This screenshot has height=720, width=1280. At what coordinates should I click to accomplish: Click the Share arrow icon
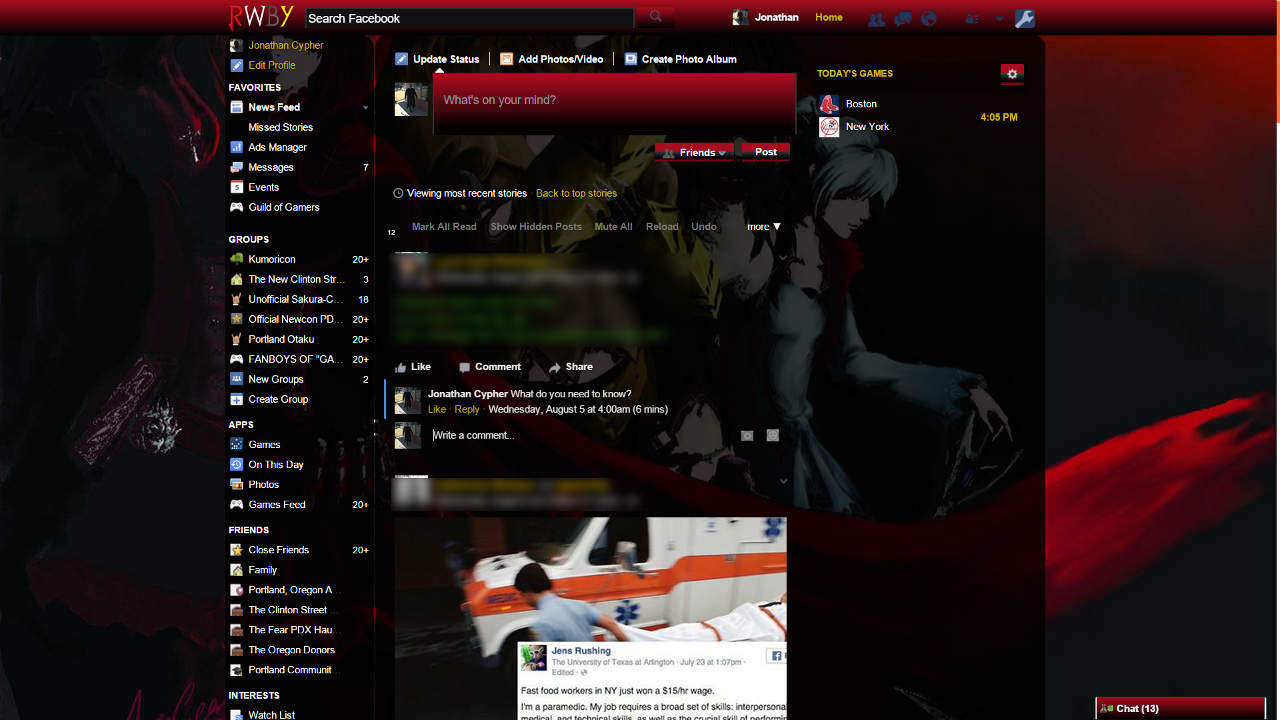[x=555, y=367]
